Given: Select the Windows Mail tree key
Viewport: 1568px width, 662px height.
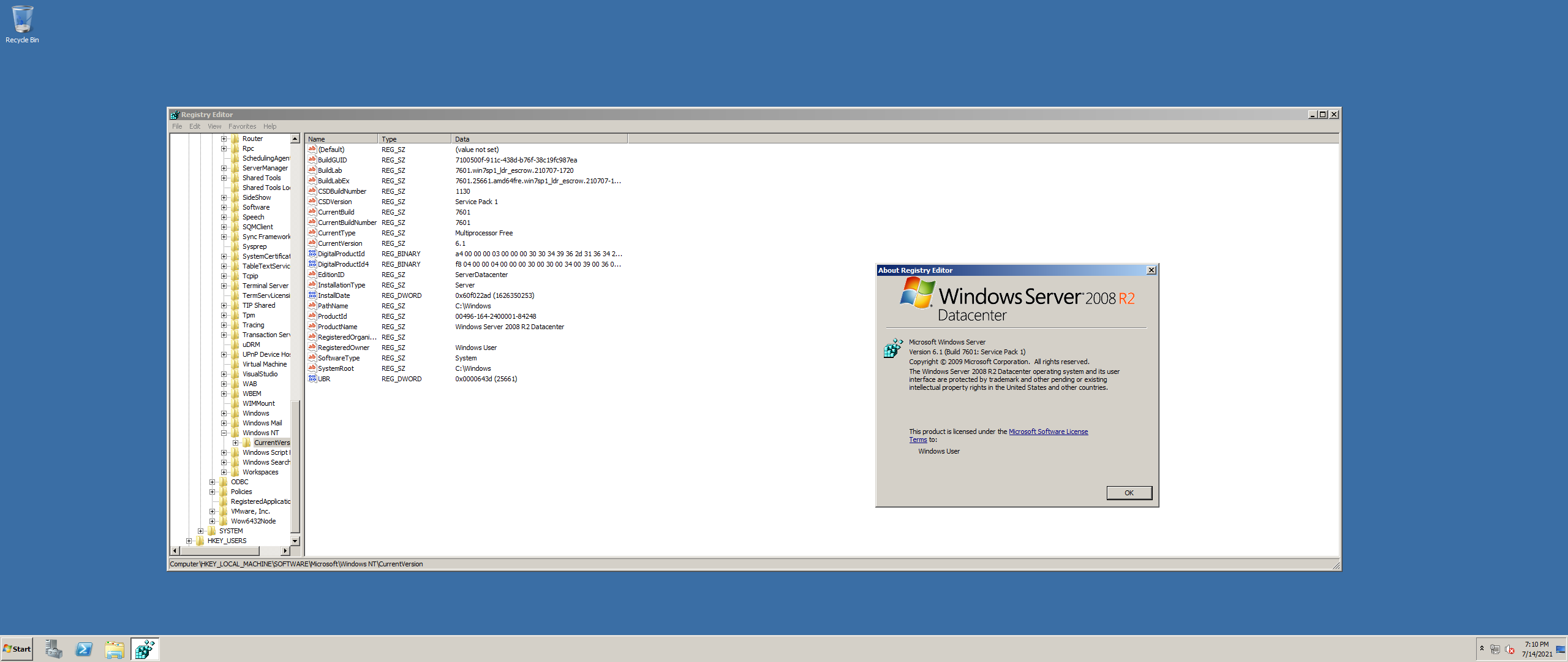Looking at the screenshot, I should (262, 423).
